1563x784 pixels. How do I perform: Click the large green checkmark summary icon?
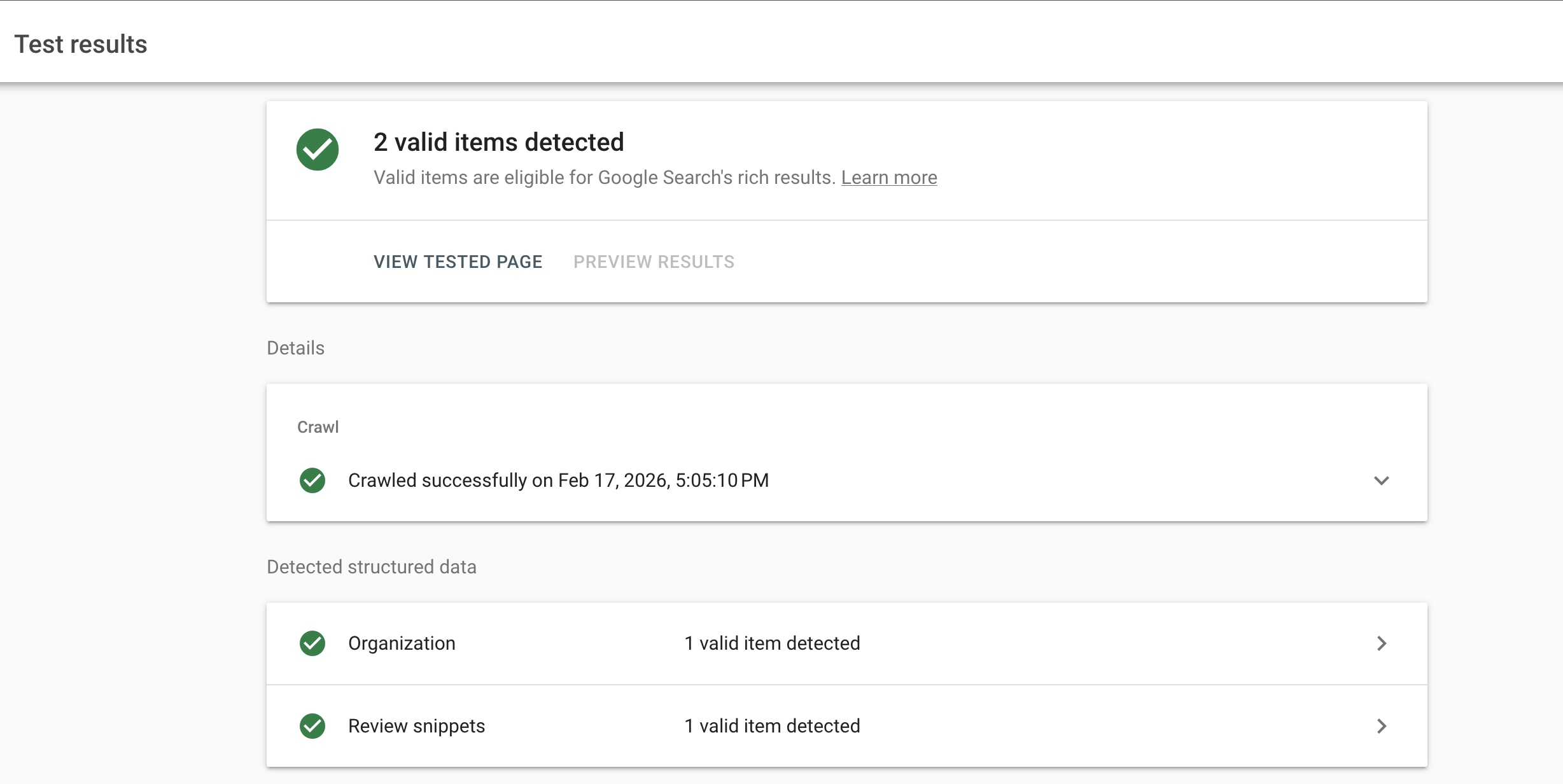317,150
